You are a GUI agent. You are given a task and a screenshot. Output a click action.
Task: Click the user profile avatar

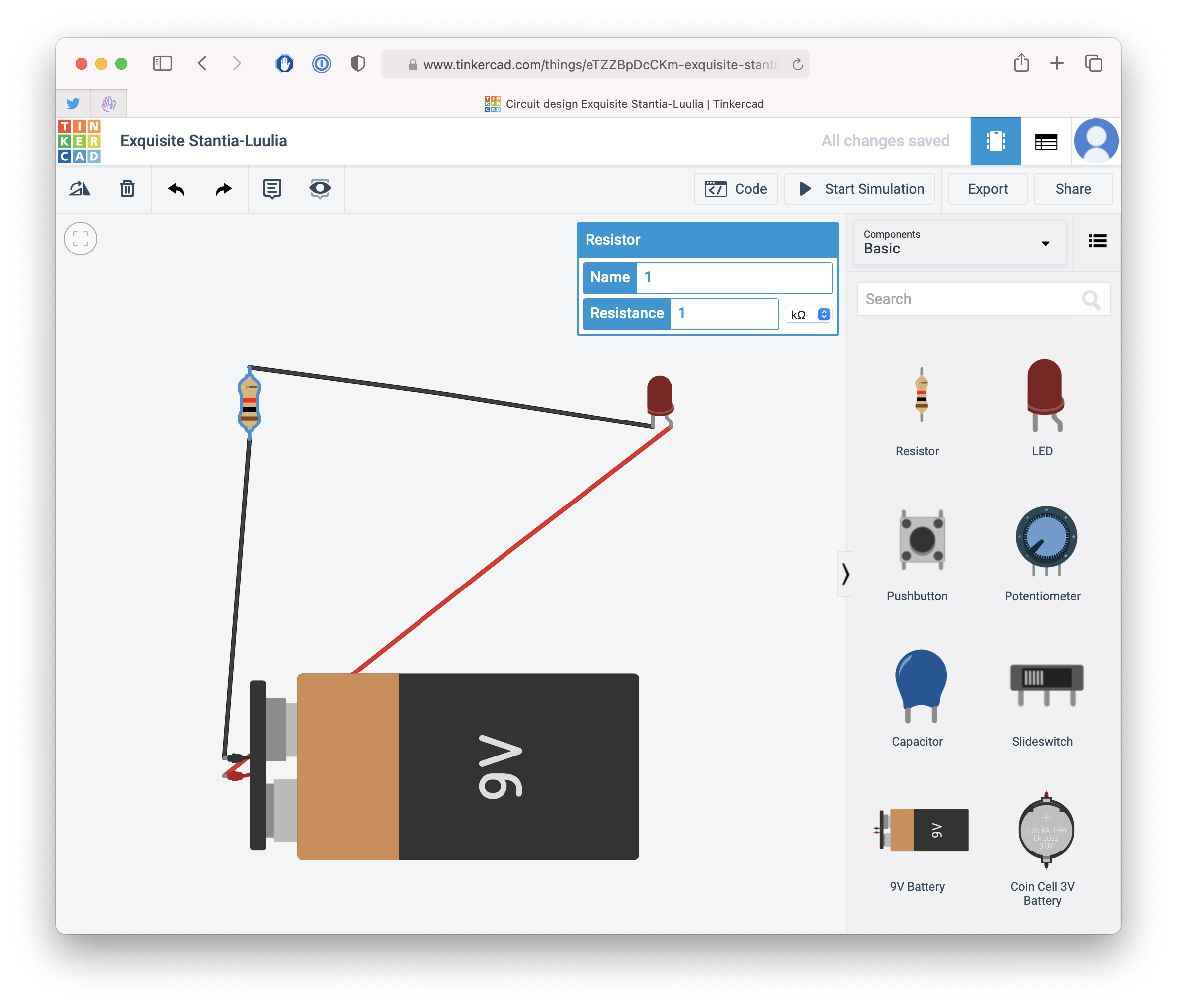1096,141
